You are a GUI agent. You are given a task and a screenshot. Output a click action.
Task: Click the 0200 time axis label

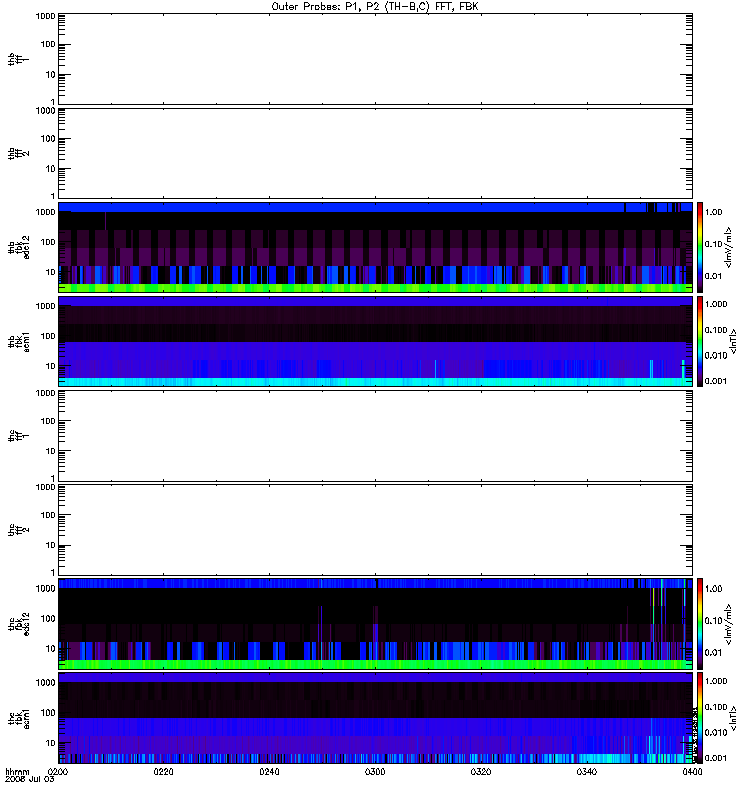[58, 772]
